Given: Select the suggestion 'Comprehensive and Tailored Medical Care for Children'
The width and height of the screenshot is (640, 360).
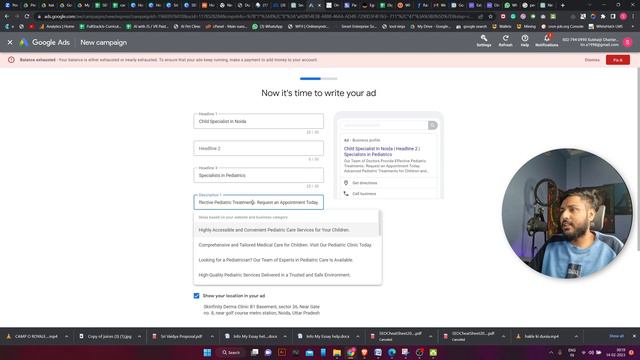Looking at the screenshot, I should (x=286, y=245).
